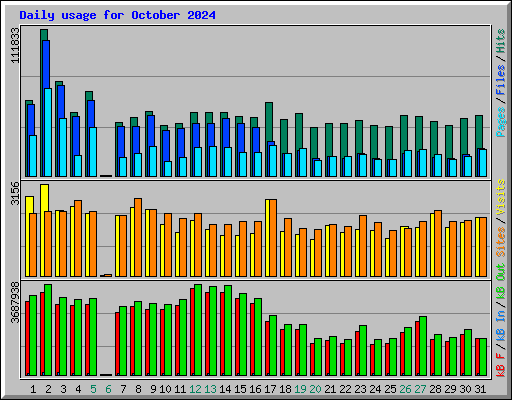Click day 28 on the x-axis
This screenshot has width=512, height=400.
click(435, 389)
